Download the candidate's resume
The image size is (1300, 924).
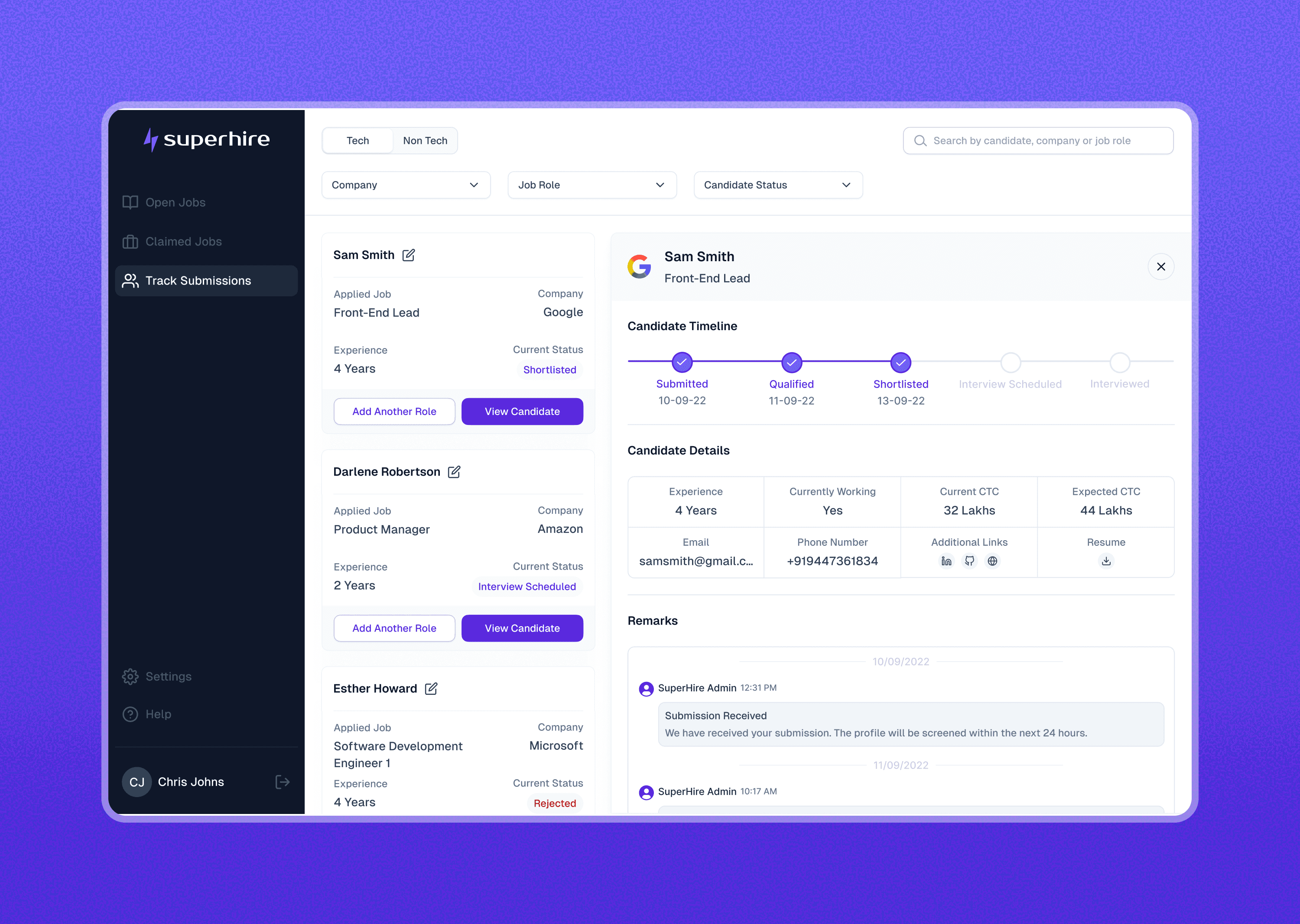[x=1105, y=561]
